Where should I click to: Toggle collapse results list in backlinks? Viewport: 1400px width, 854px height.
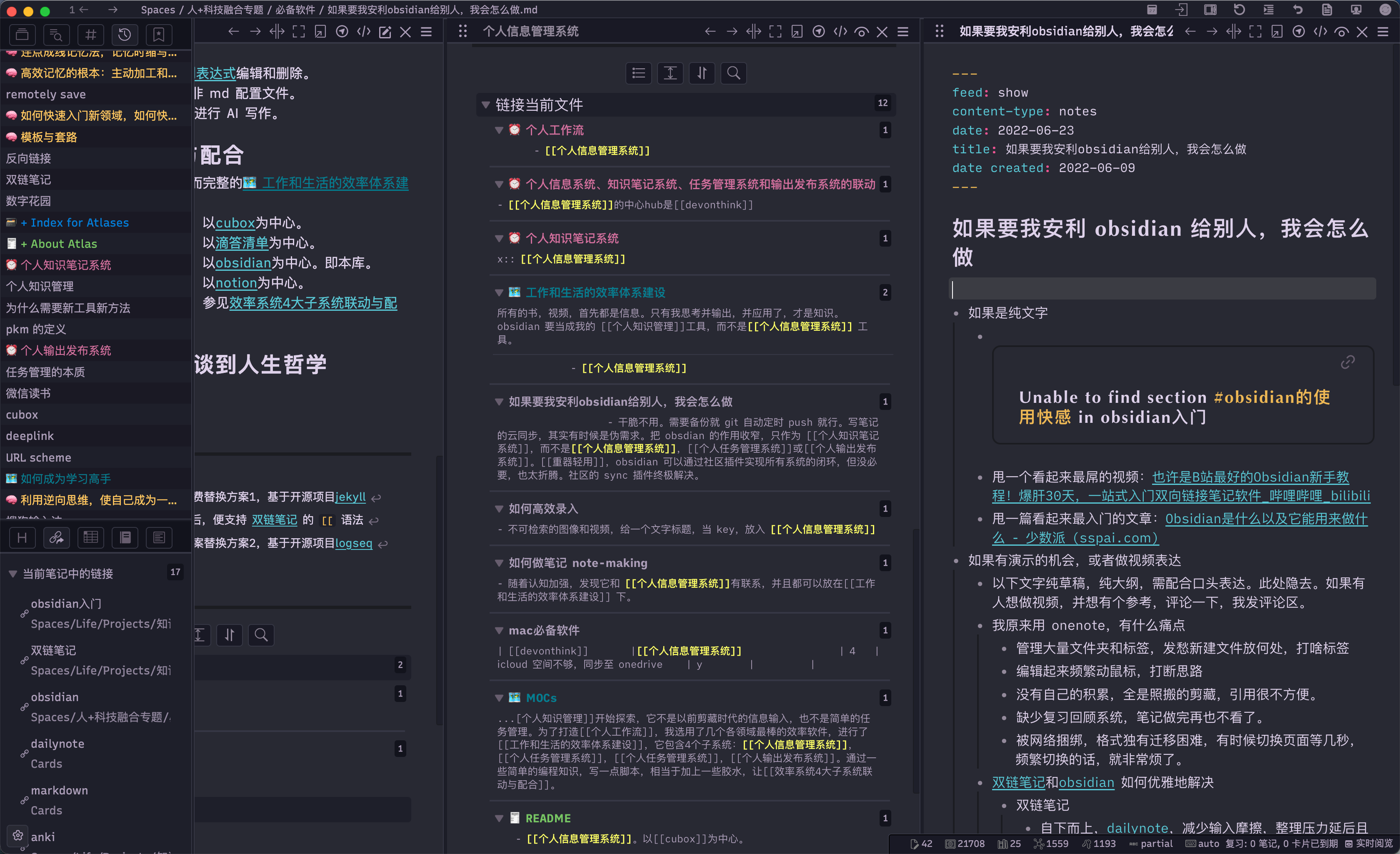(x=639, y=73)
